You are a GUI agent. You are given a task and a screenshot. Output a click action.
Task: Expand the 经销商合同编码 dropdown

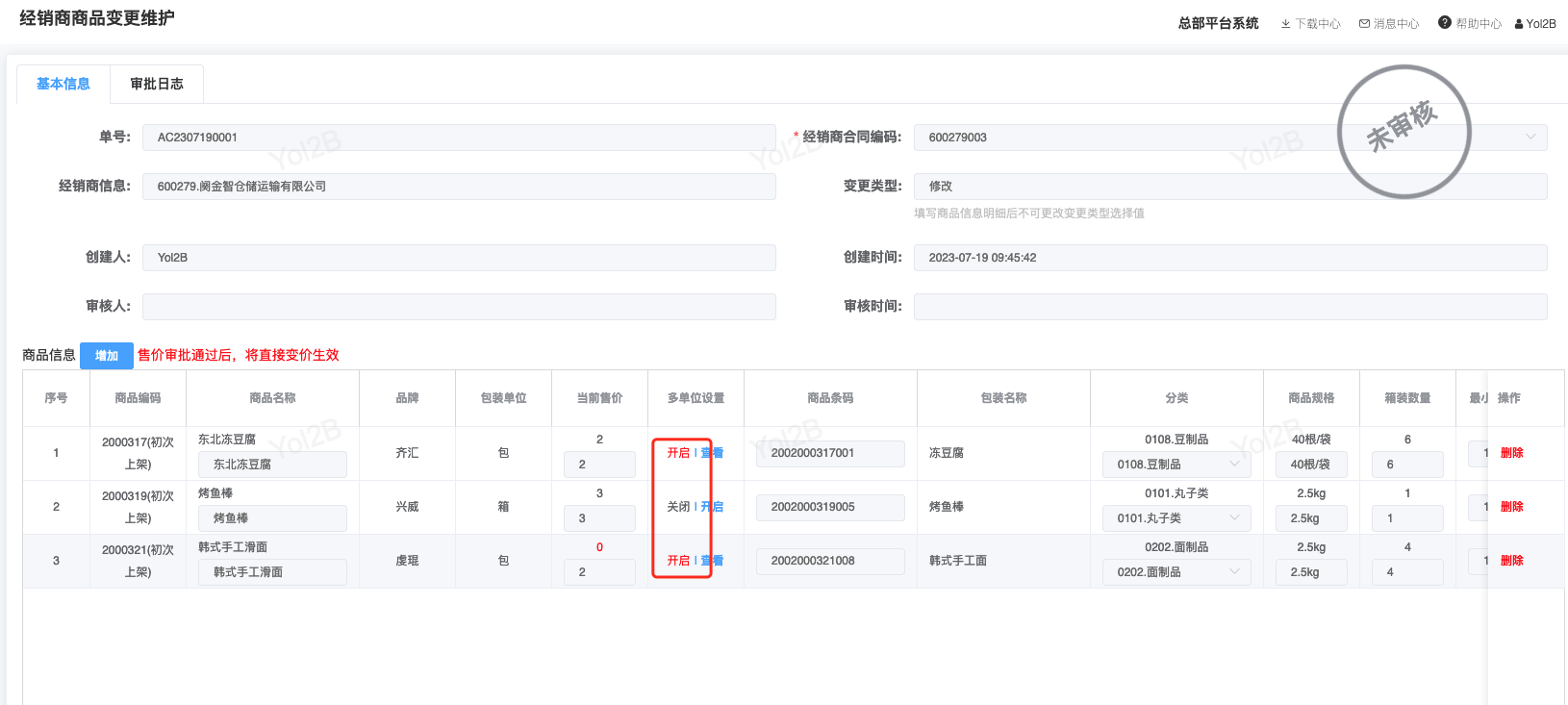pos(1230,138)
